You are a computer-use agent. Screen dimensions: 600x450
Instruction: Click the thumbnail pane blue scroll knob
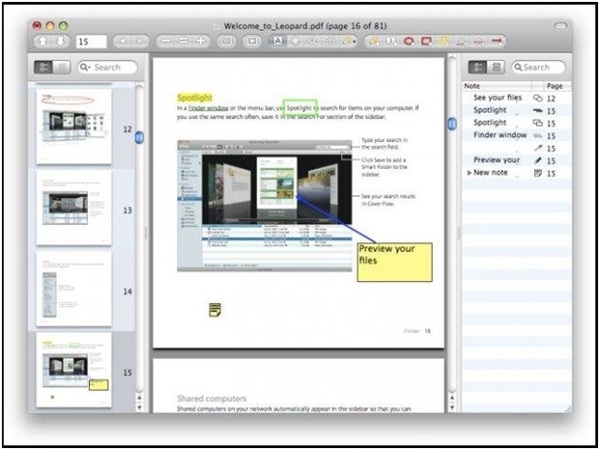click(x=139, y=137)
